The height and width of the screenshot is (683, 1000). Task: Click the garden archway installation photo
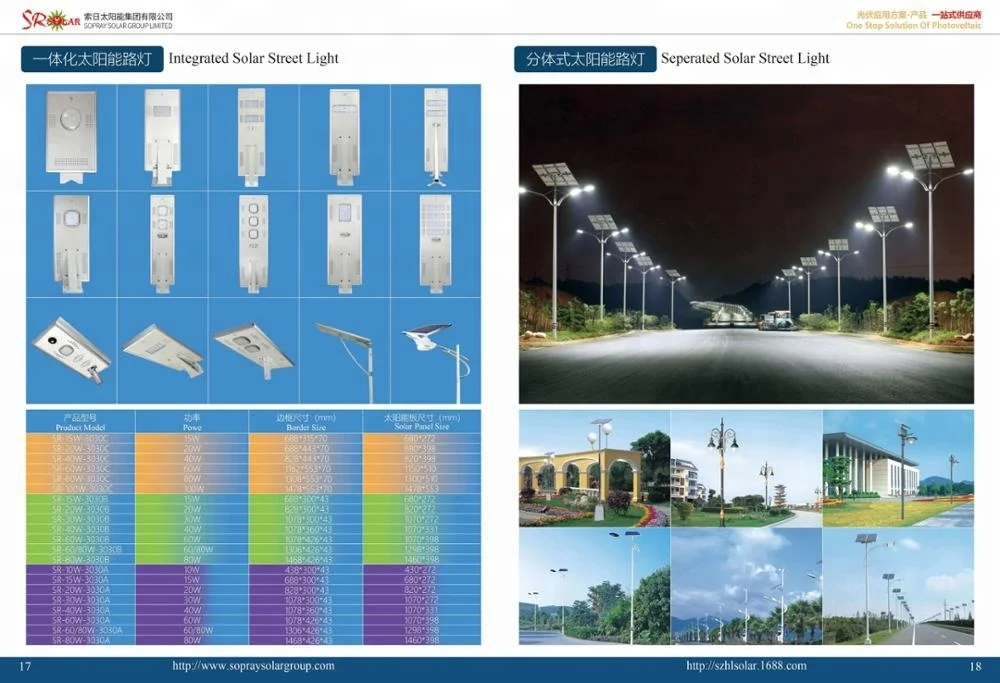596,467
